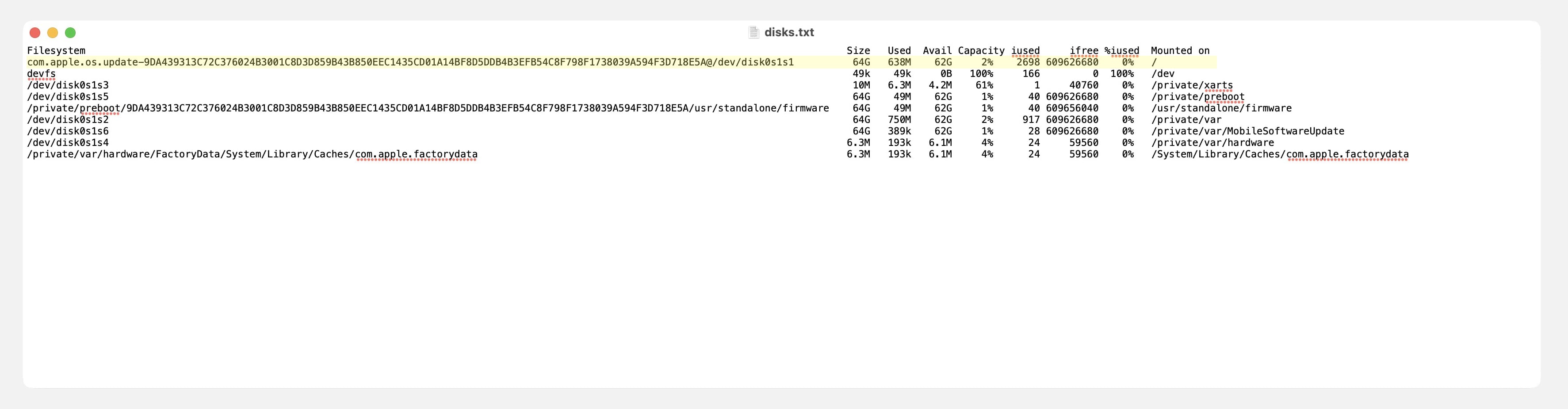Zoom window using the green button

pos(71,33)
